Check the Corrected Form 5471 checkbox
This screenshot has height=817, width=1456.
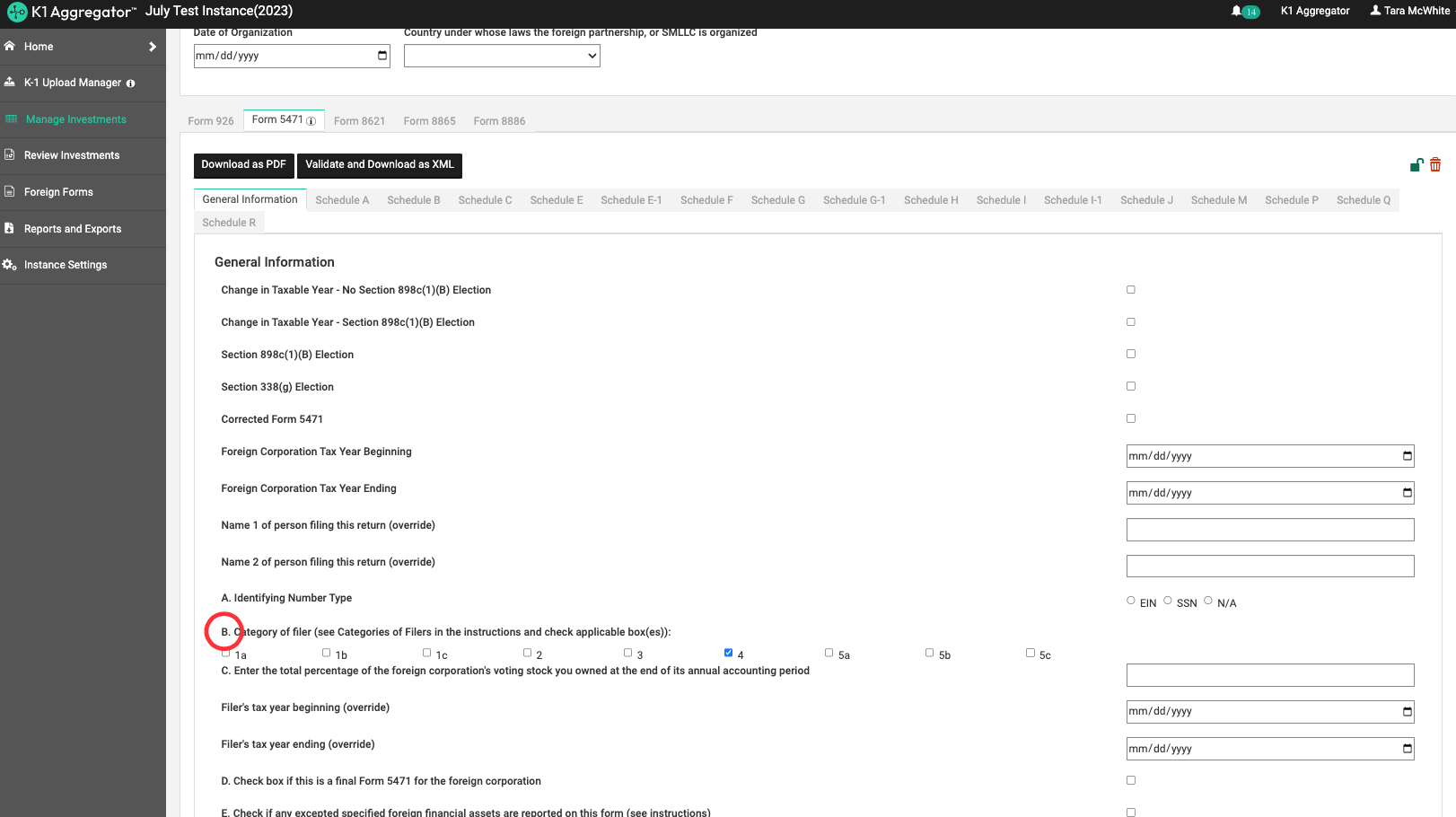coord(1131,418)
